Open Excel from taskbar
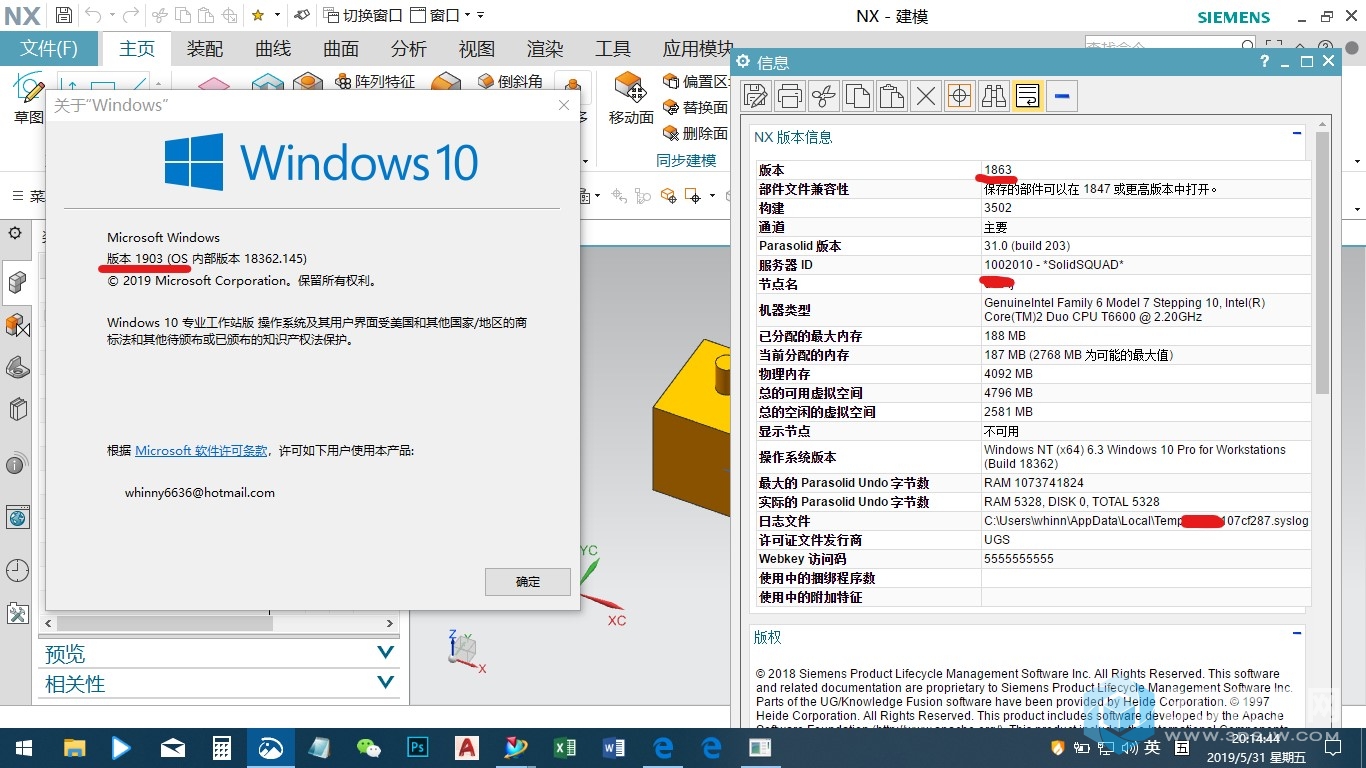Screen dimensions: 1366x768 (x=565, y=748)
